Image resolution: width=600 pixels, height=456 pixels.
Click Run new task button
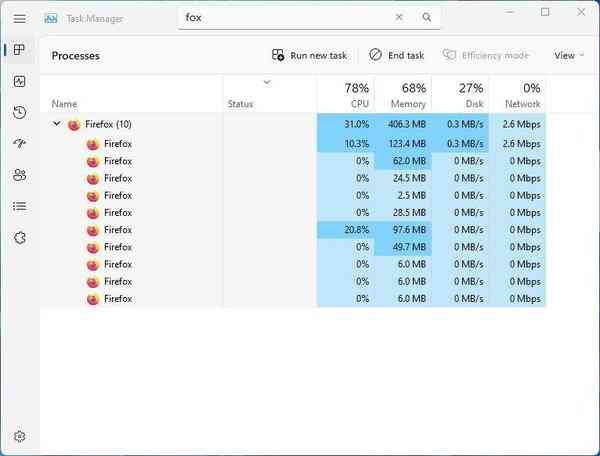pyautogui.click(x=309, y=55)
